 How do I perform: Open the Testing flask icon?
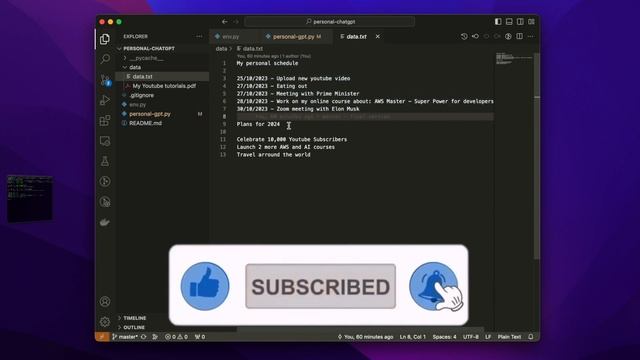pos(105,161)
